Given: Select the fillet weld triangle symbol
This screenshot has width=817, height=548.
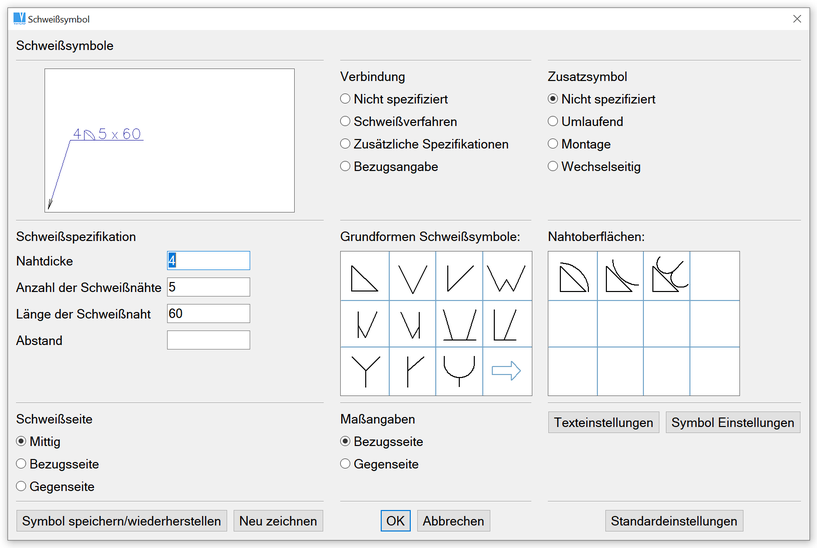Looking at the screenshot, I should point(364,276).
